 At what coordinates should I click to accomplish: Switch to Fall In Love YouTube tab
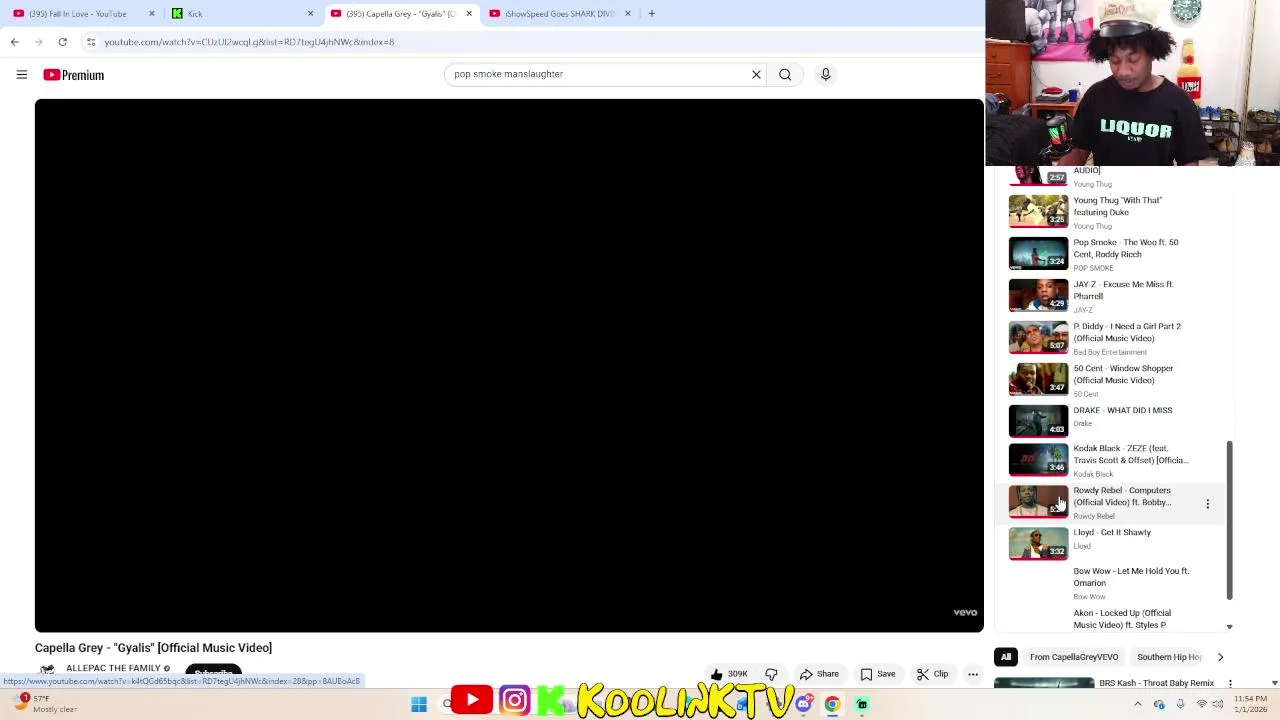(x=78, y=14)
